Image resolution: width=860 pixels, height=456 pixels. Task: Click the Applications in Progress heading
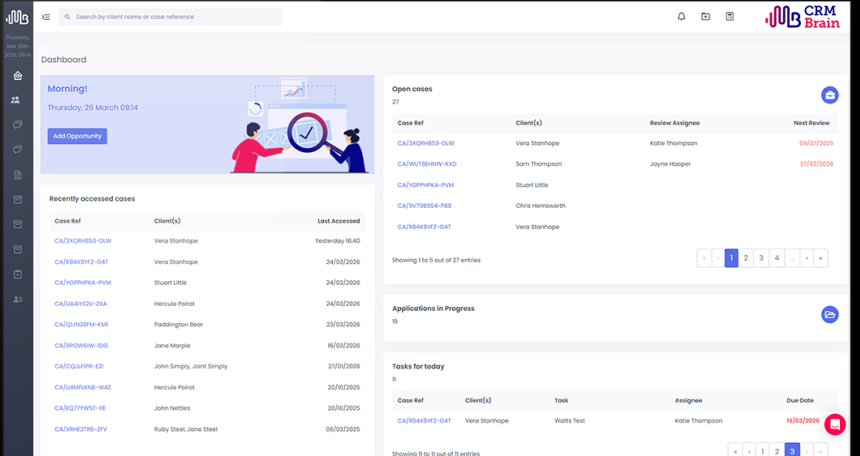433,308
